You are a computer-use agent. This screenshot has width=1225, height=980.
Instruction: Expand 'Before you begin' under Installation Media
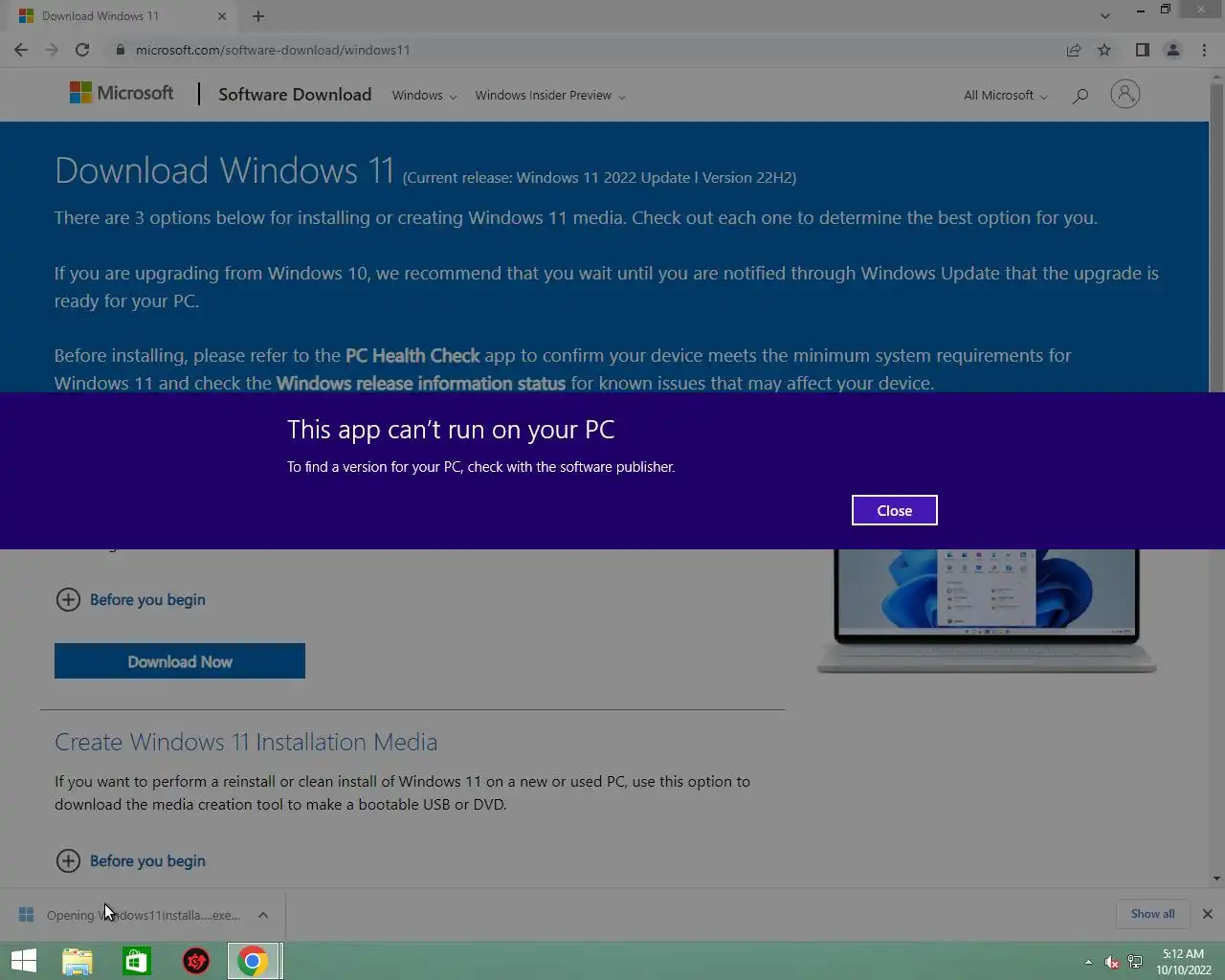[x=130, y=860]
